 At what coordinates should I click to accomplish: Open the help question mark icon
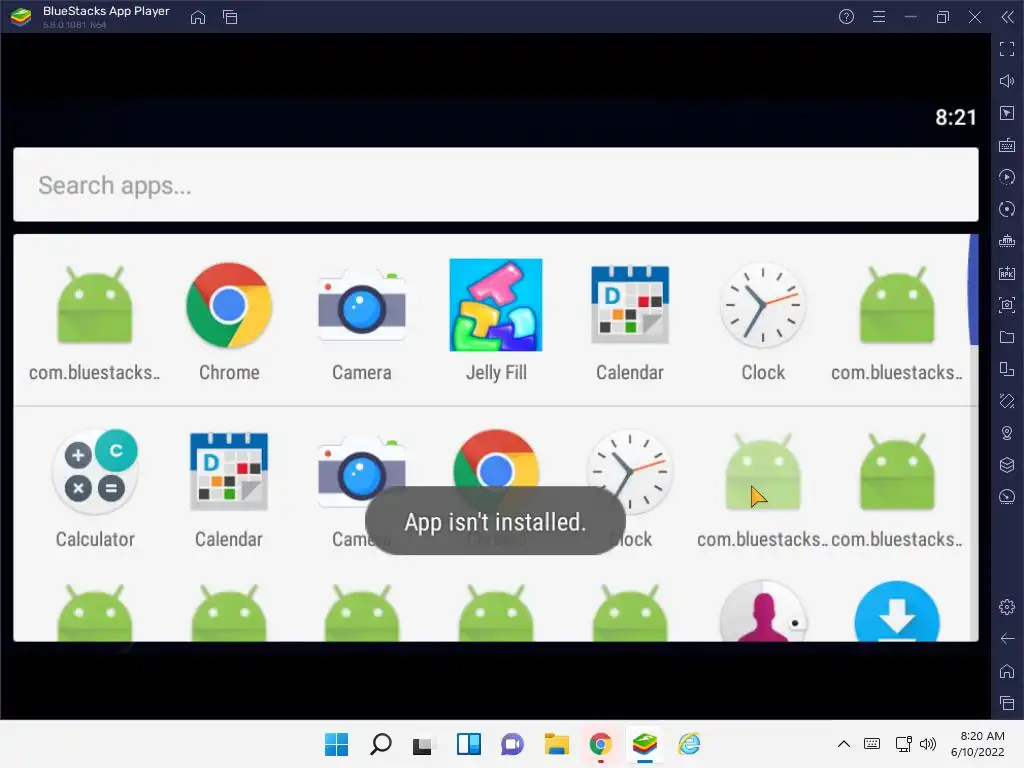pos(846,17)
